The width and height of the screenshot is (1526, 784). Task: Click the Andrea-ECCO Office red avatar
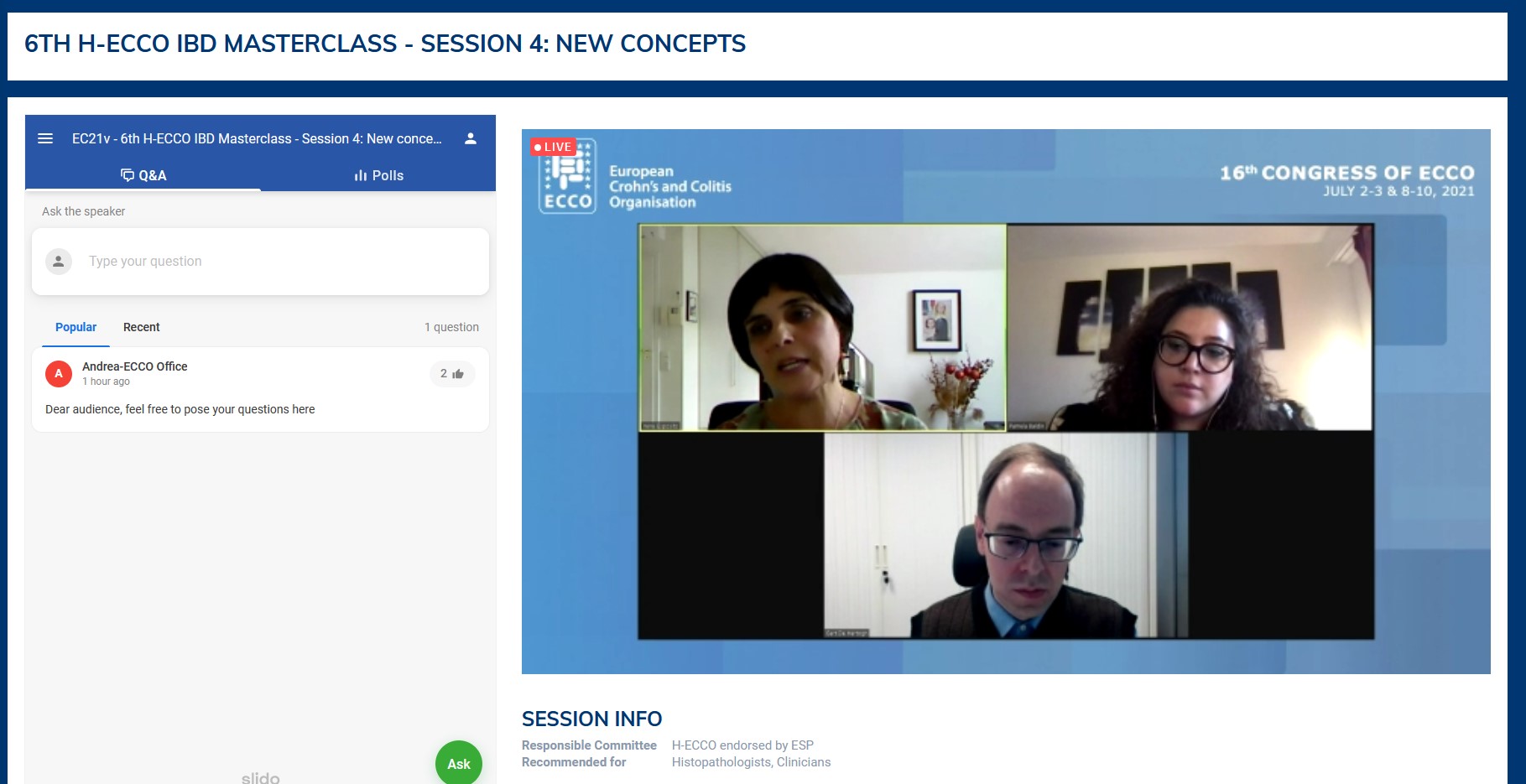pyautogui.click(x=59, y=374)
